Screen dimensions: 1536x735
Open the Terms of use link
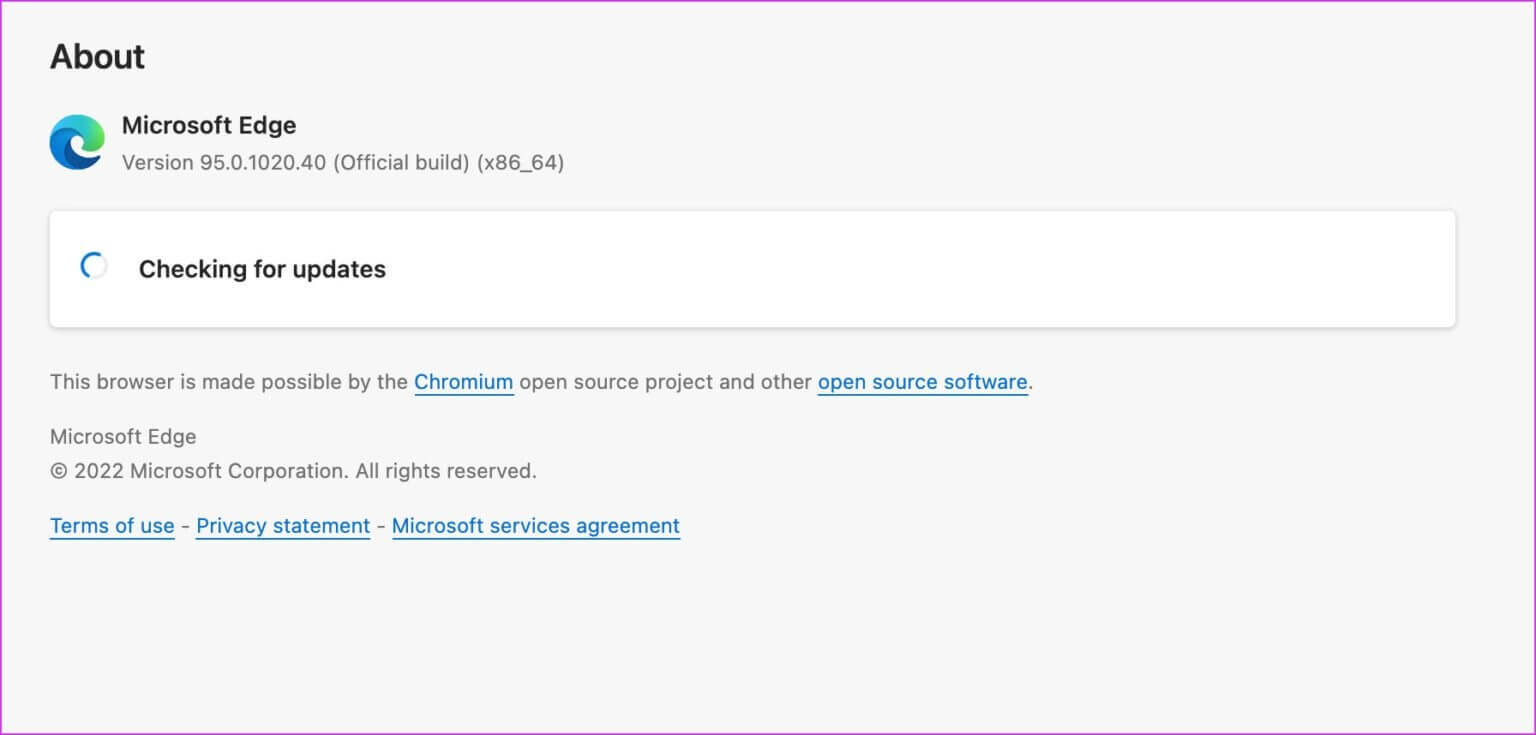[x=112, y=526]
